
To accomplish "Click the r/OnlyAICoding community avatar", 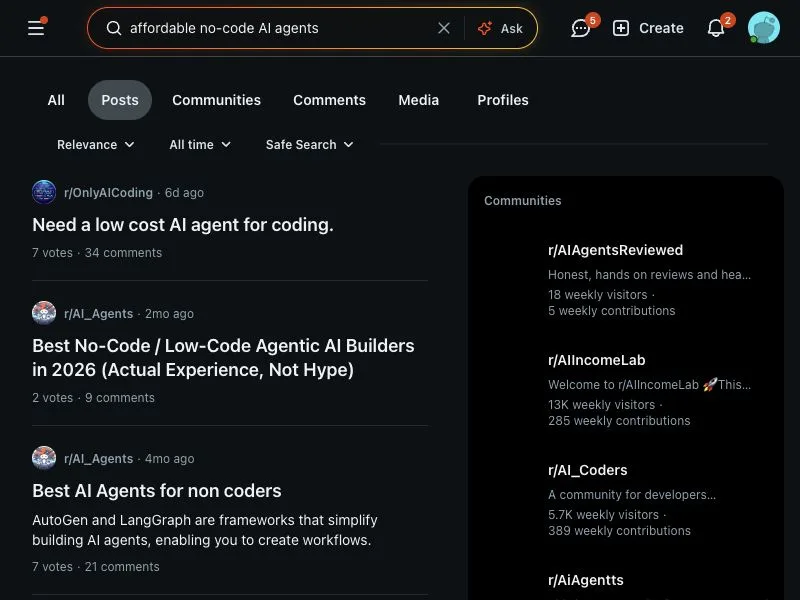I will tap(44, 192).
